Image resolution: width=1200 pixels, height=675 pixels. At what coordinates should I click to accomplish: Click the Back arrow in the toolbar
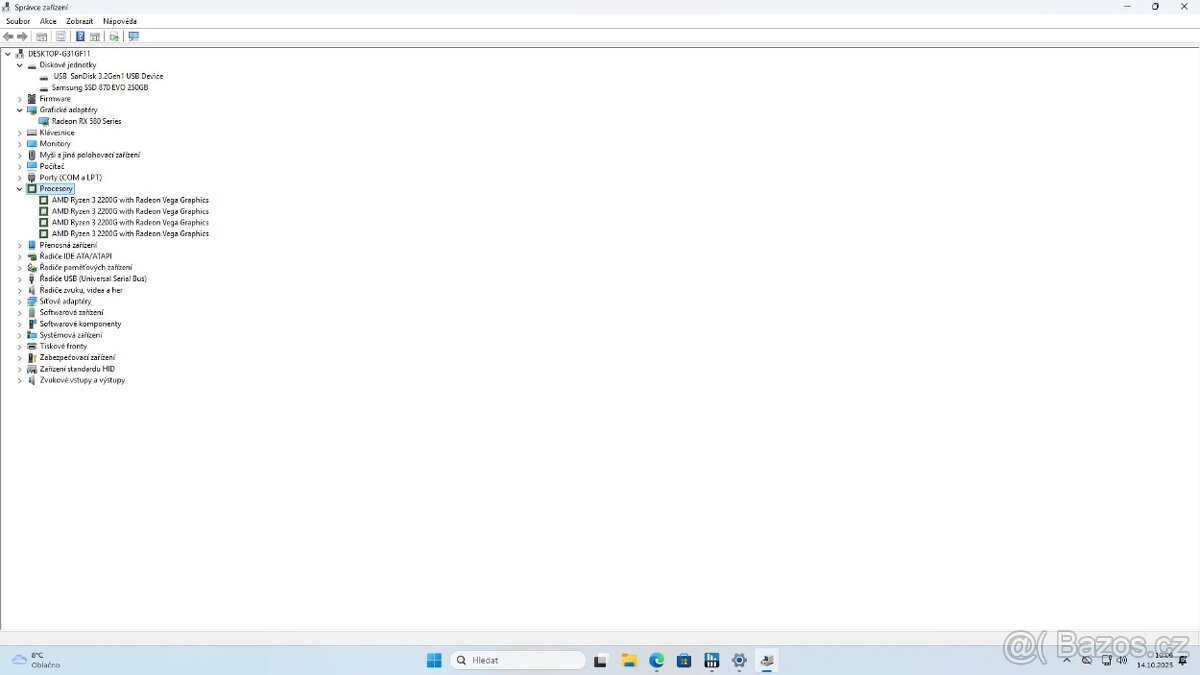(9, 37)
